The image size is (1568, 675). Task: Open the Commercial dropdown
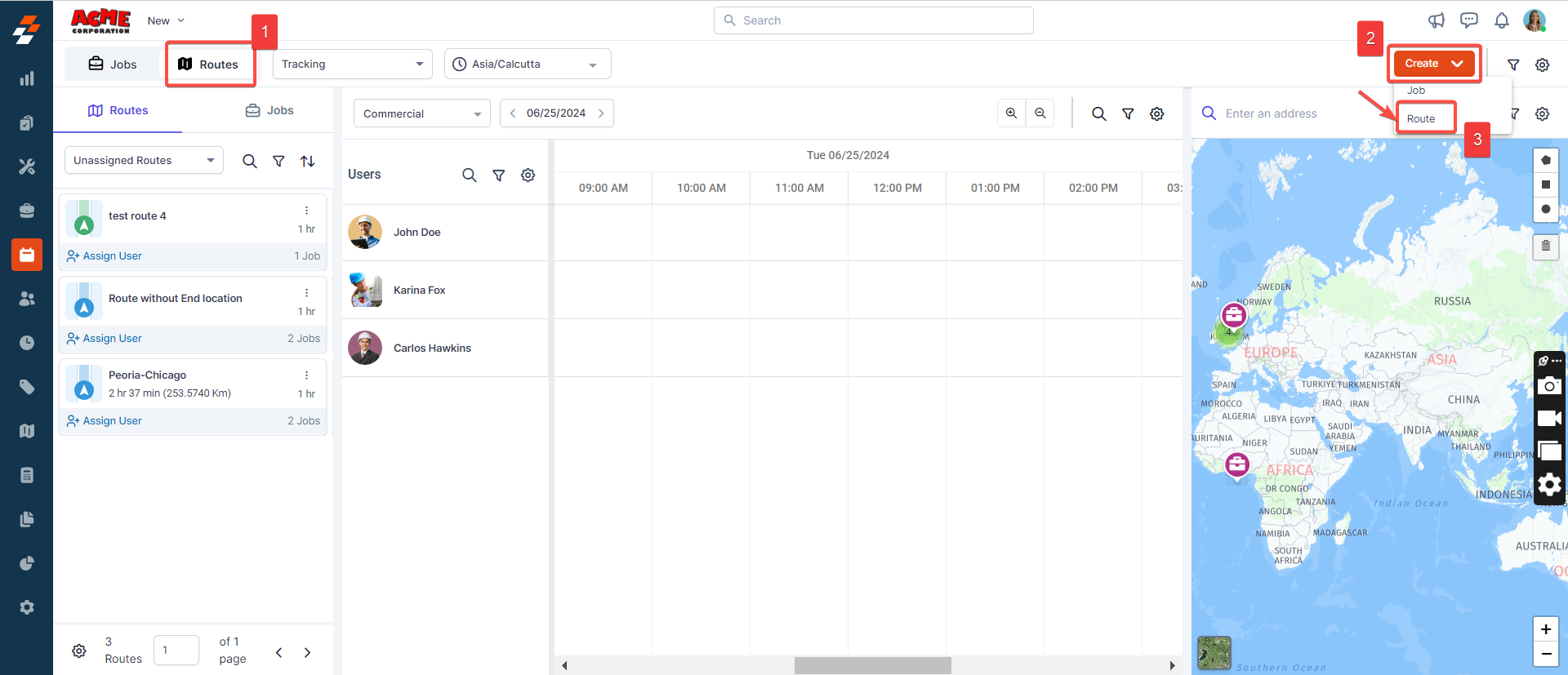(x=421, y=113)
